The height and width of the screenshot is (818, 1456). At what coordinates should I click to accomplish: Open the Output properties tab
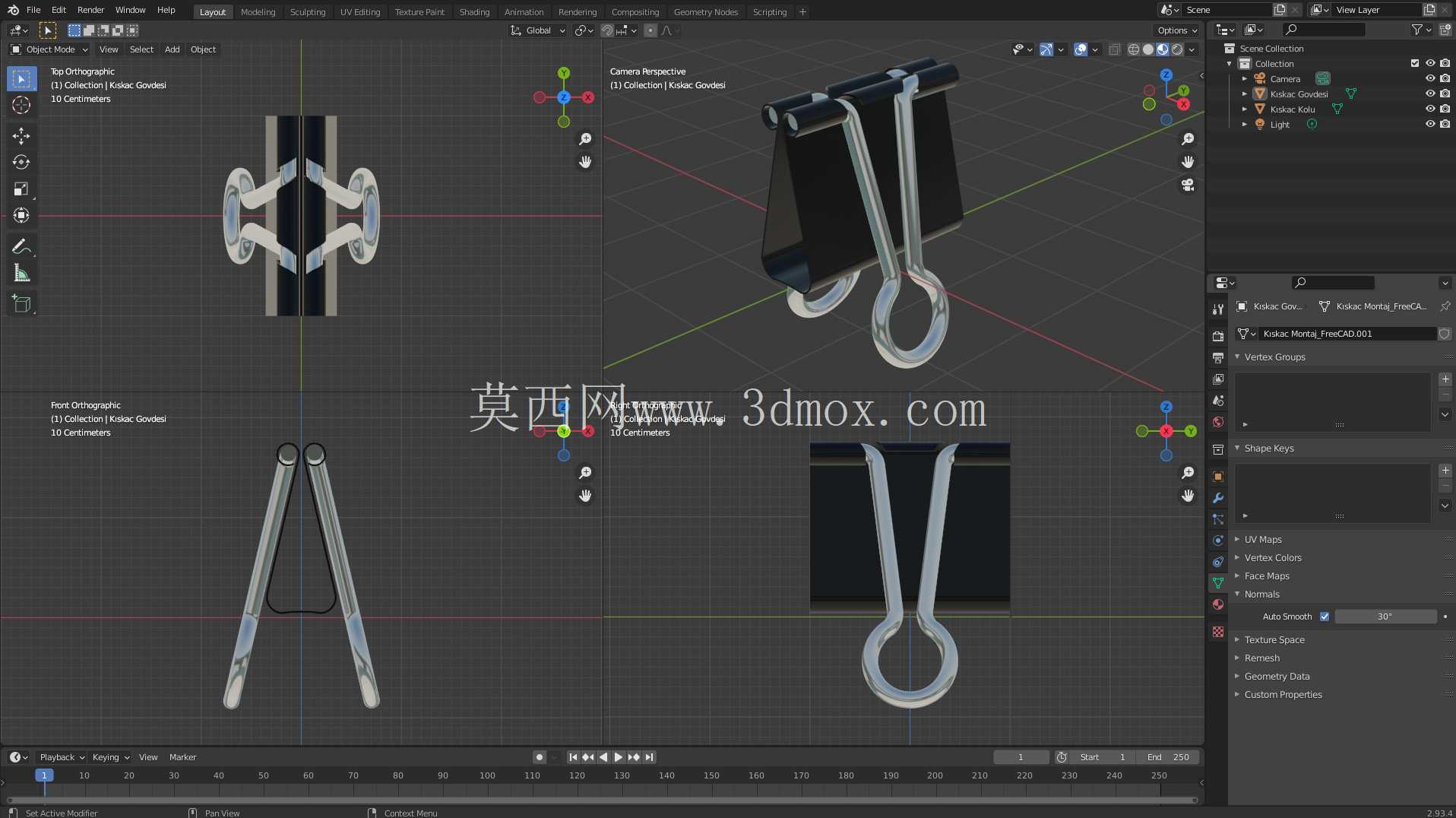[1218, 357]
